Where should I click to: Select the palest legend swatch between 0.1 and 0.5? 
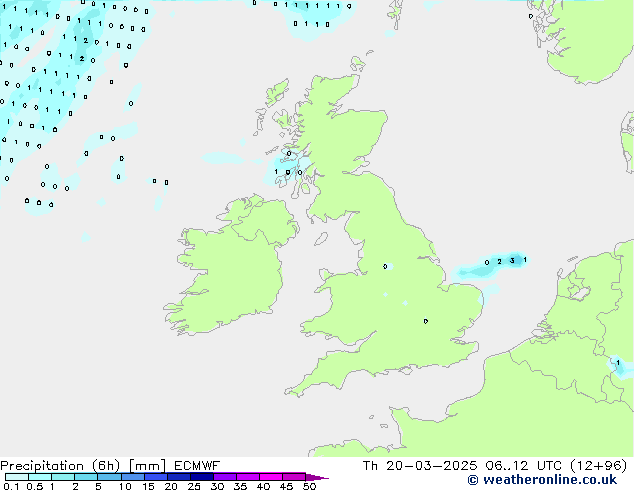(17, 477)
